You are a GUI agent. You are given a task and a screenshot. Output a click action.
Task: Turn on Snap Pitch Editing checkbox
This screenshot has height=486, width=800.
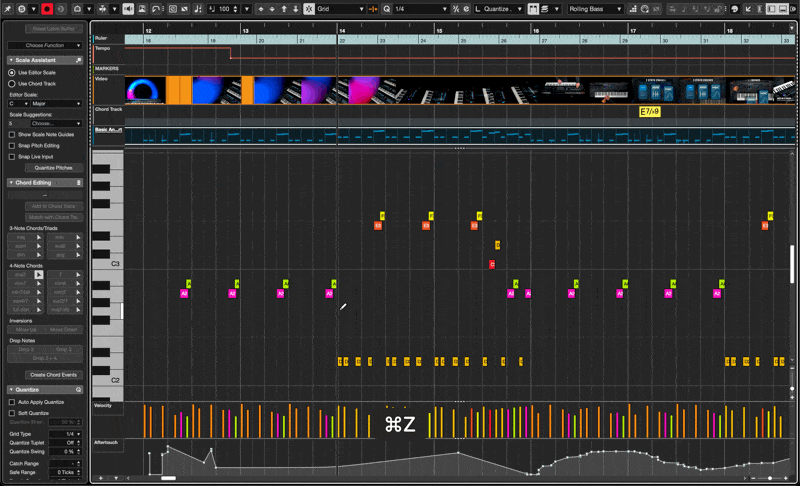pyautogui.click(x=11, y=145)
